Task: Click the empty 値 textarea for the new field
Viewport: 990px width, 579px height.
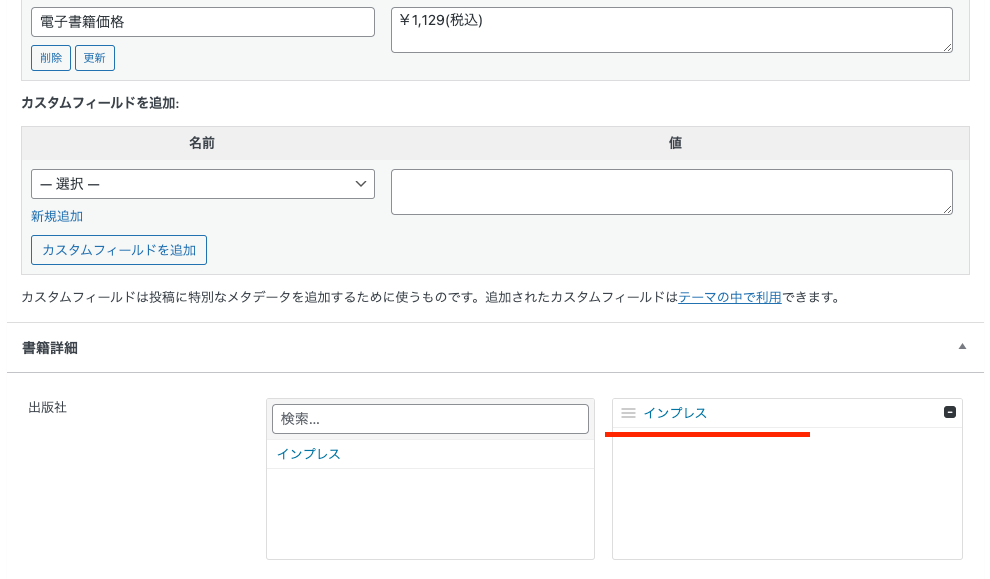Action: 672,192
